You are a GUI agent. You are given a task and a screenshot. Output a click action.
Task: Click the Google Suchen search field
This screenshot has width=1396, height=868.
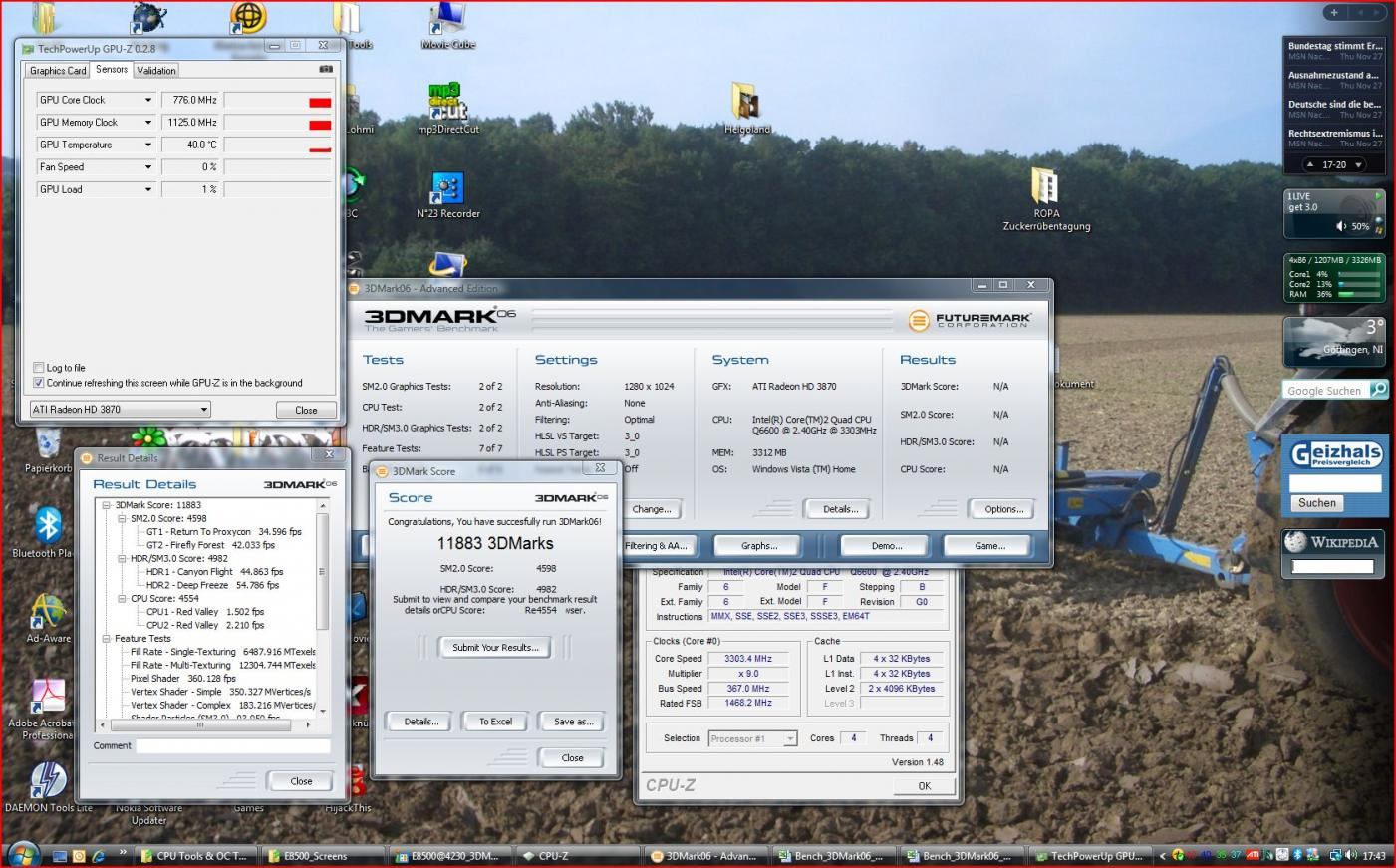1326,390
